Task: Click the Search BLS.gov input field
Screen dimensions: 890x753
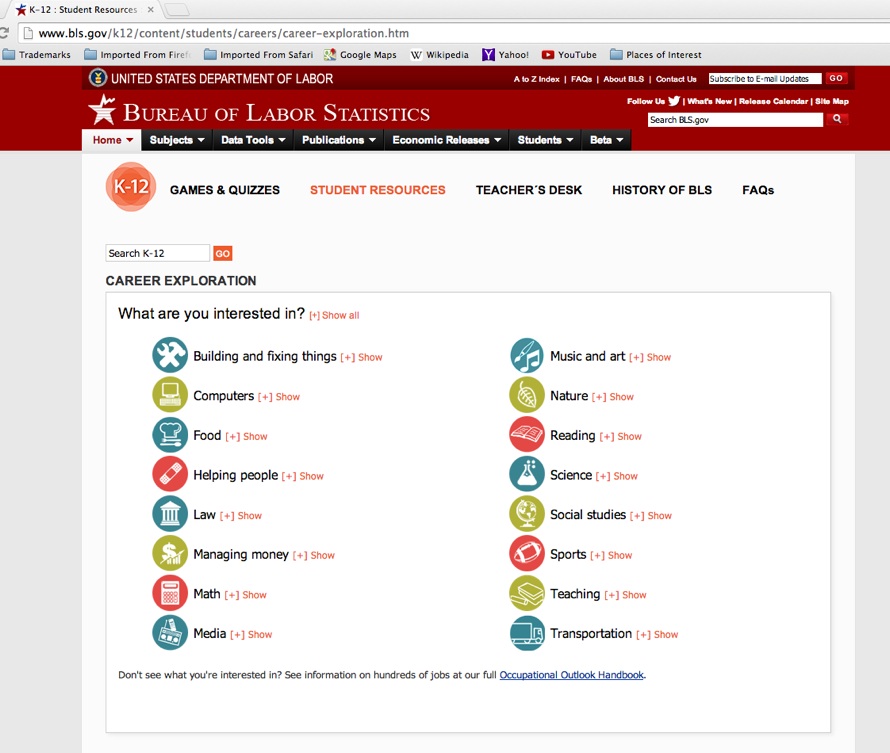Action: click(x=735, y=120)
